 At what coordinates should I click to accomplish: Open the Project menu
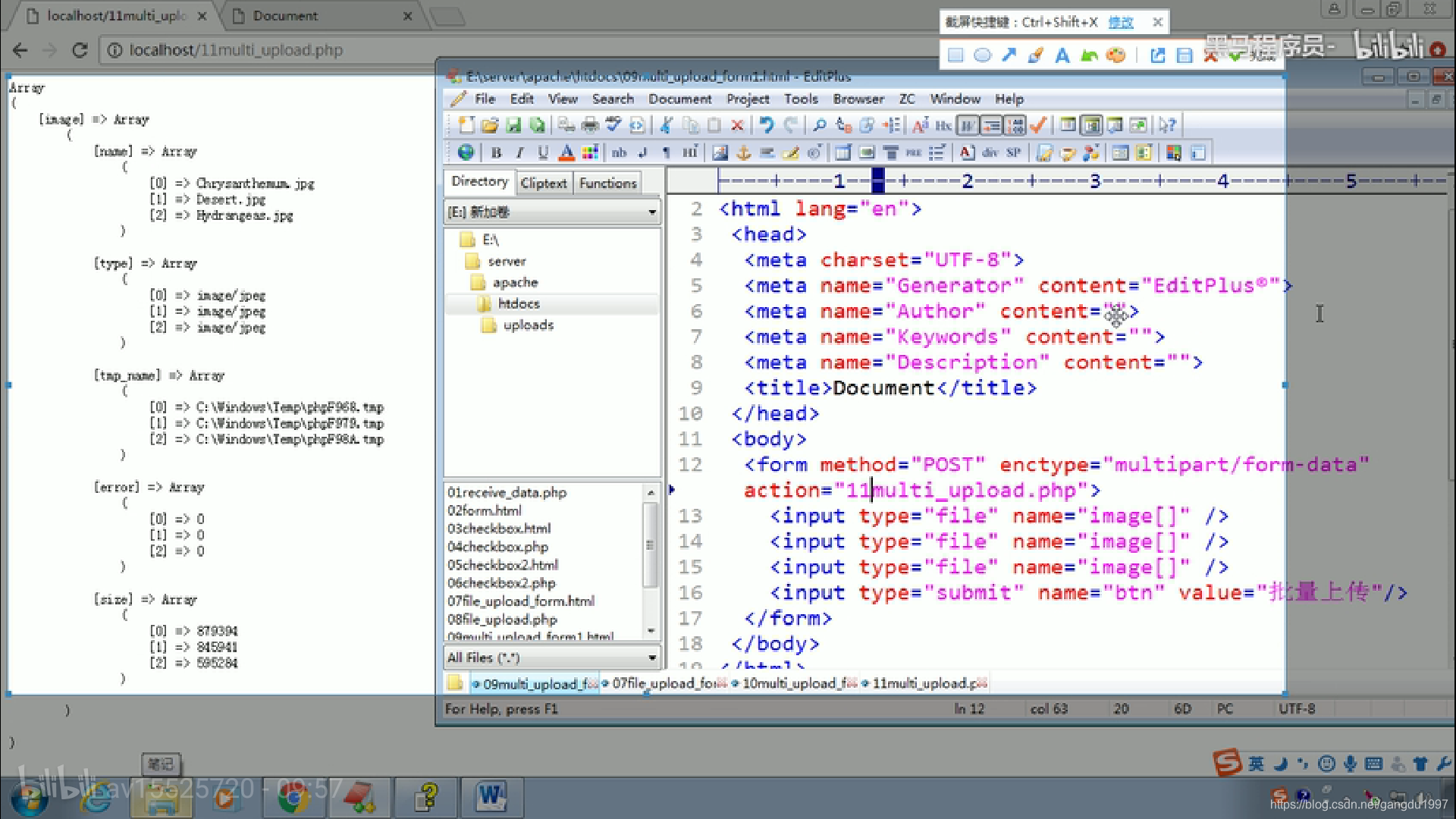748,99
